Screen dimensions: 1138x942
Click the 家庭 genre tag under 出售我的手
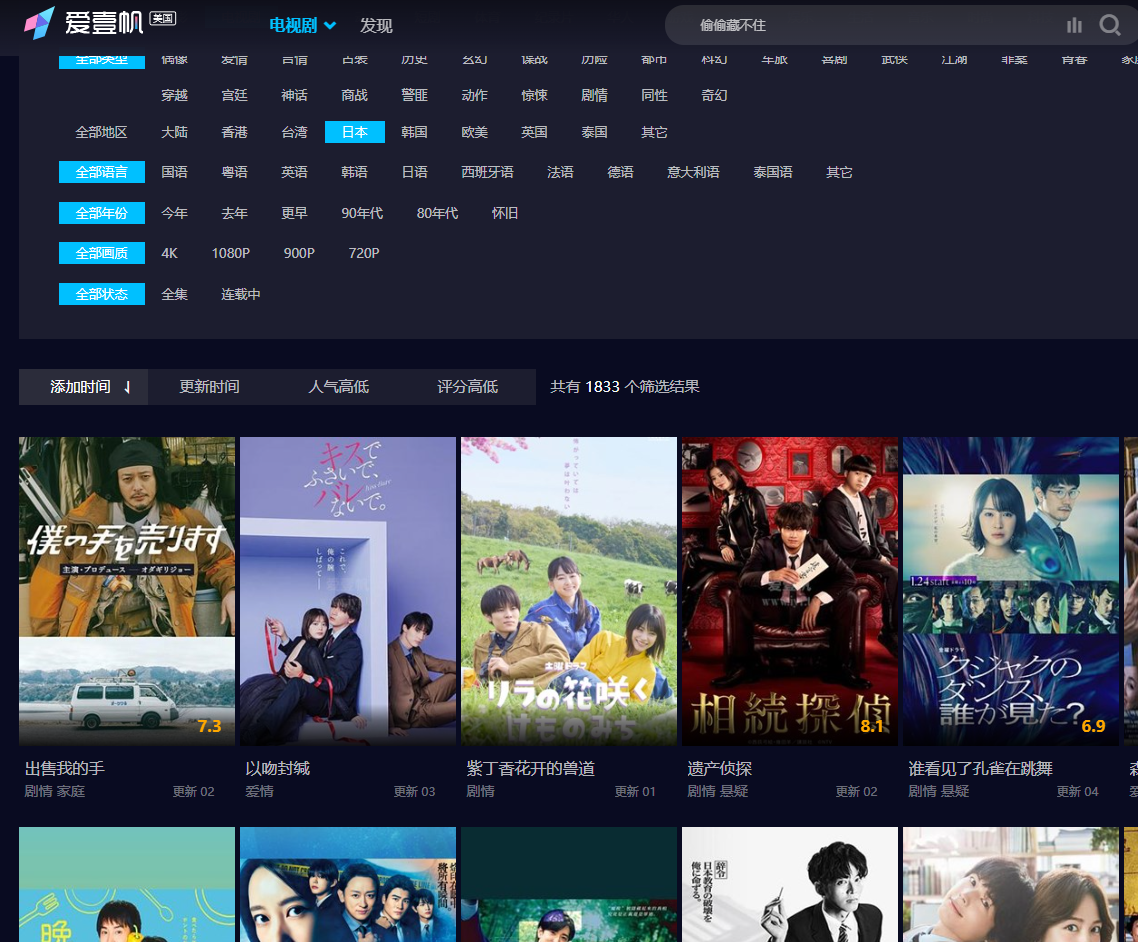(70, 791)
